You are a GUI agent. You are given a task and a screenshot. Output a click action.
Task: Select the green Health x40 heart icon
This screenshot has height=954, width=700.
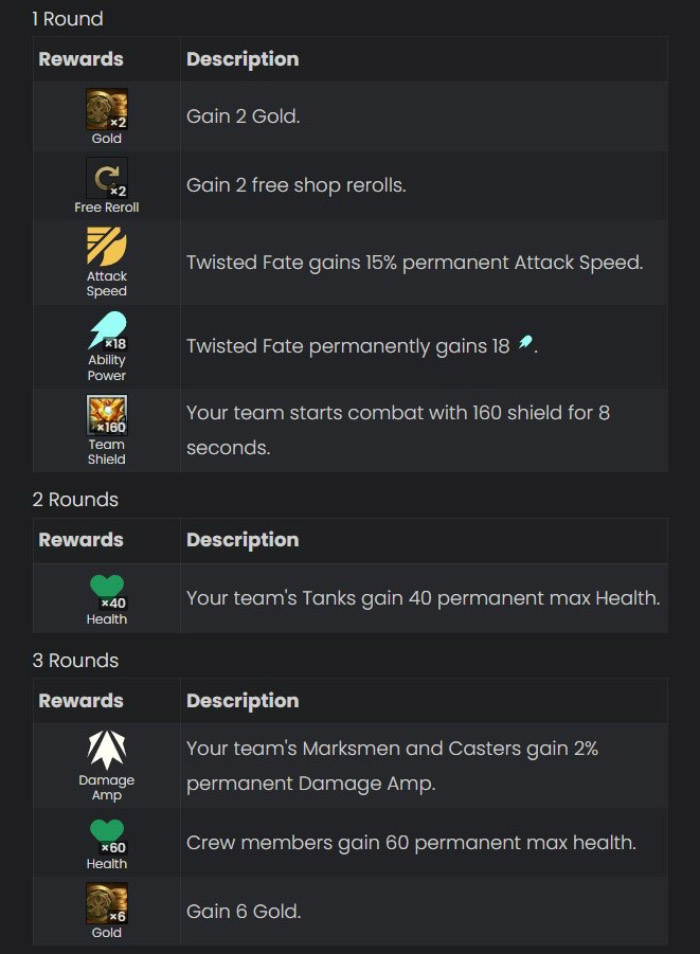[x=107, y=589]
